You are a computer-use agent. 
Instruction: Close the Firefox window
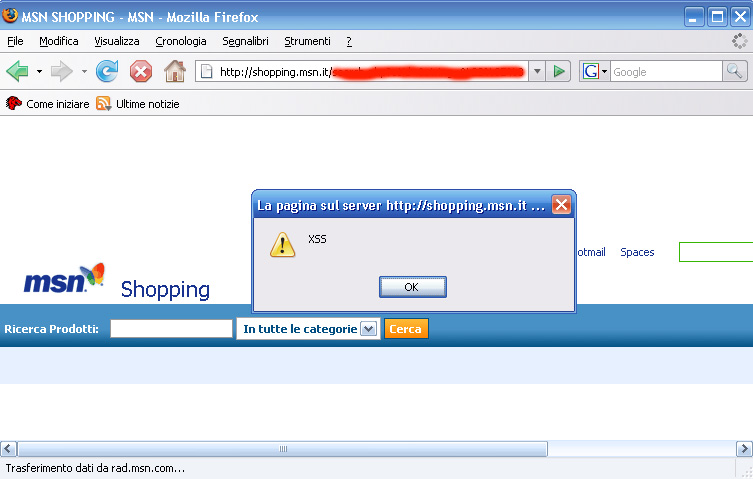click(741, 17)
